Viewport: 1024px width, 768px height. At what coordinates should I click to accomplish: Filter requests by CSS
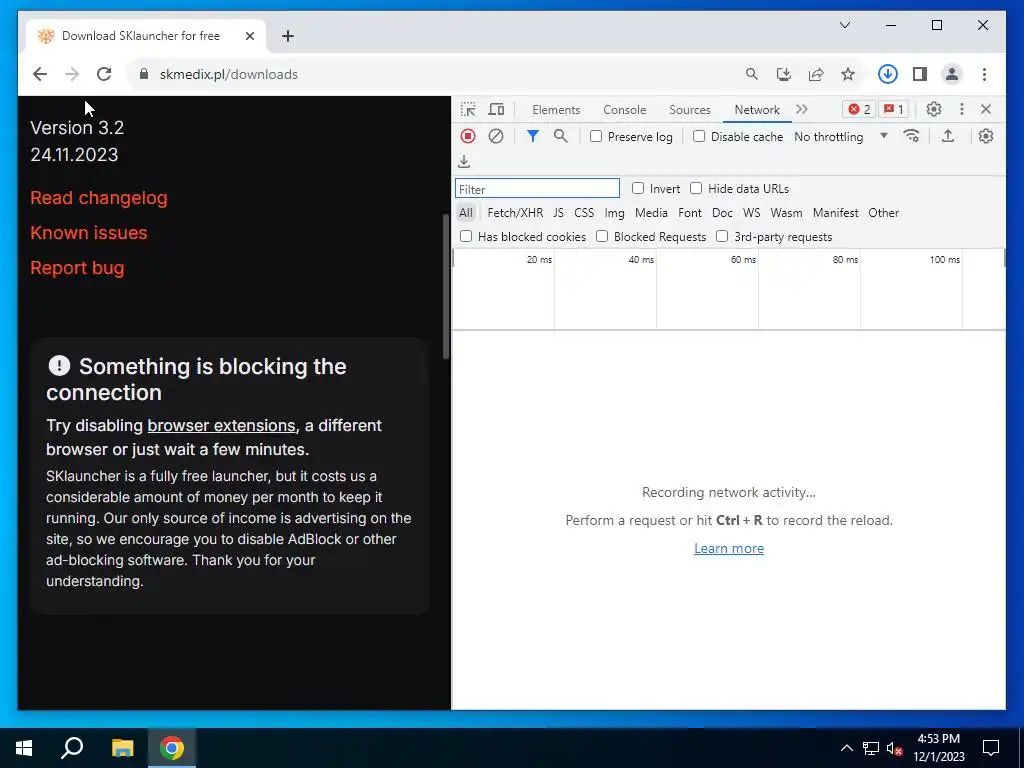[x=584, y=213]
